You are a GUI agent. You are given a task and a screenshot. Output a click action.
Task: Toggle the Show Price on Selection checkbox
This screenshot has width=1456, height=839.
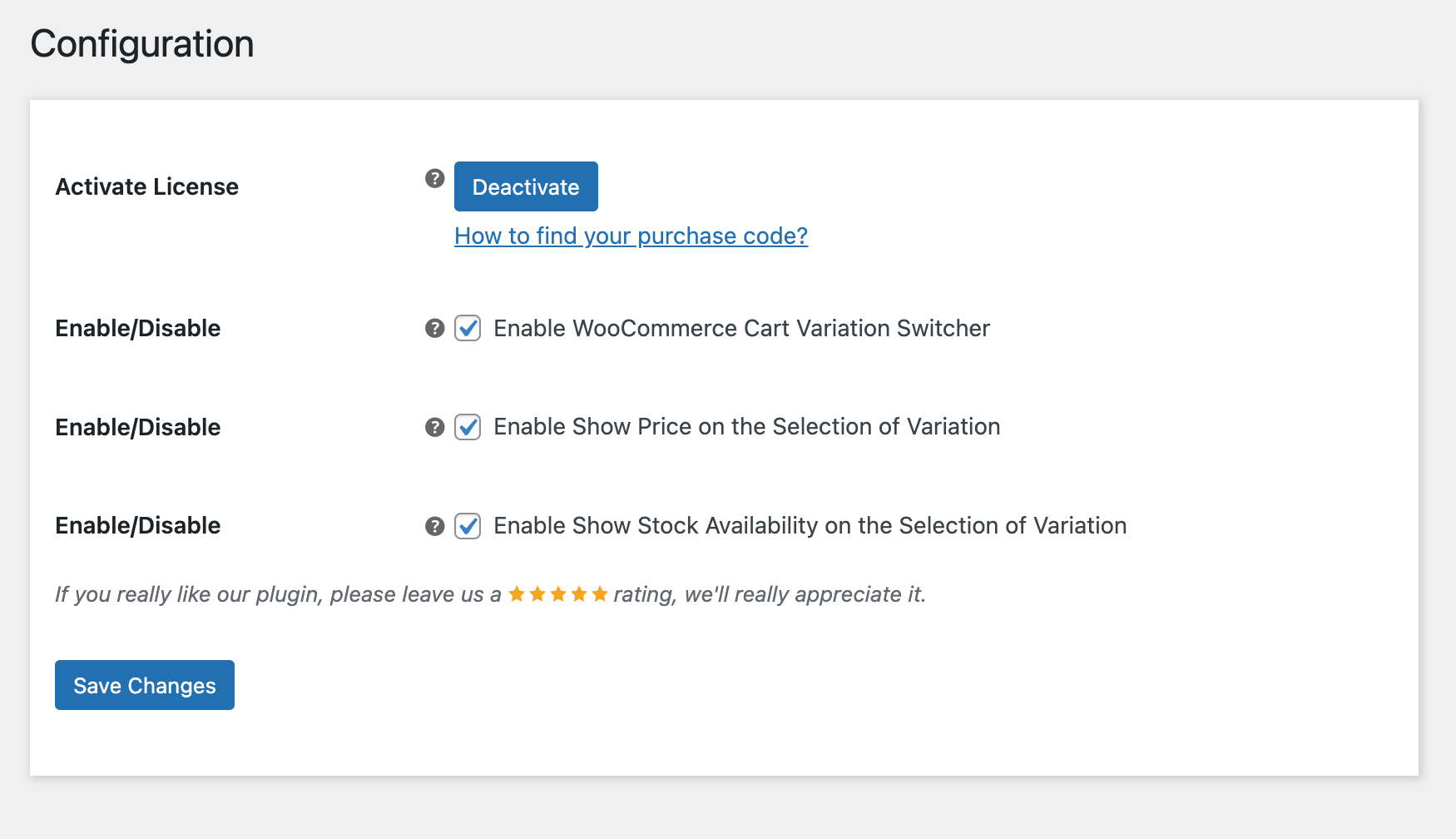click(468, 427)
